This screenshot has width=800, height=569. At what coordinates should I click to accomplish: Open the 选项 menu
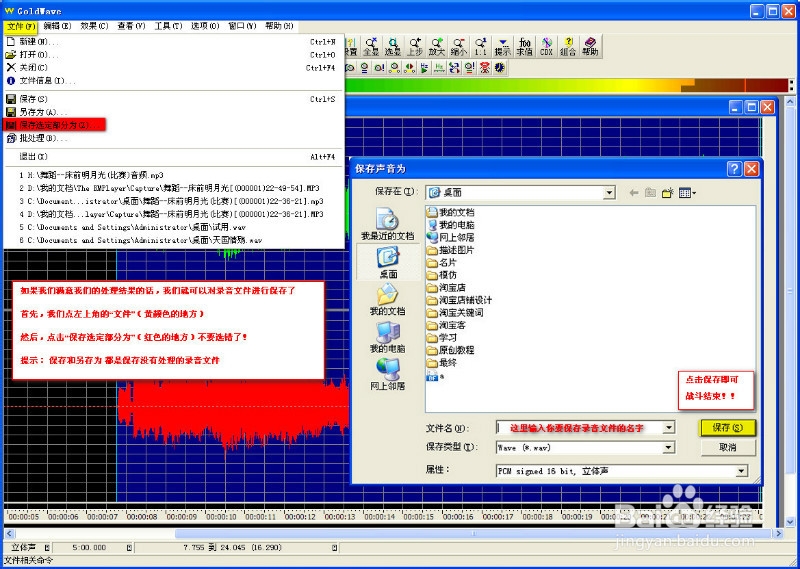tap(205, 26)
